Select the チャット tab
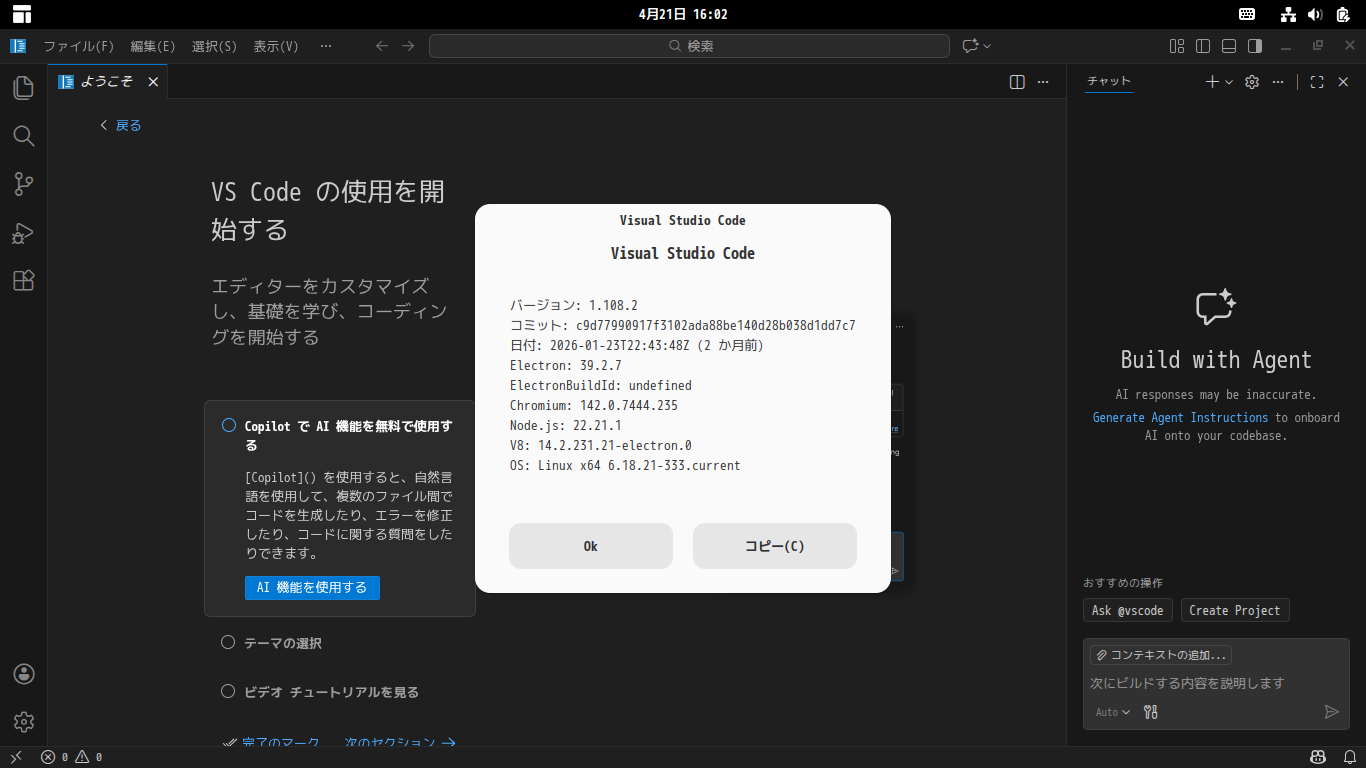Viewport: 1366px width, 768px height. coord(1109,82)
